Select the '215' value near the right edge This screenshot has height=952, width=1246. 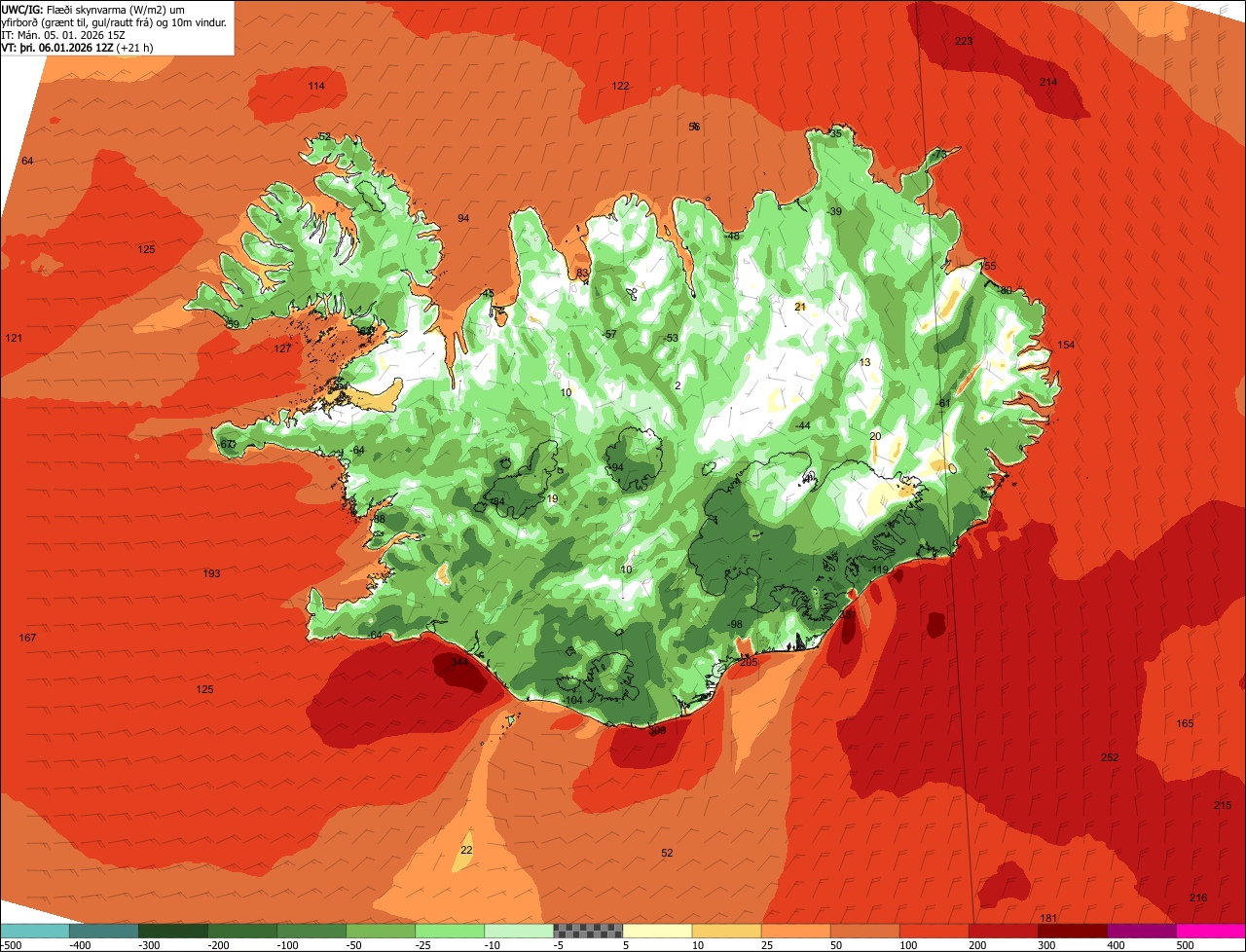tap(1223, 805)
